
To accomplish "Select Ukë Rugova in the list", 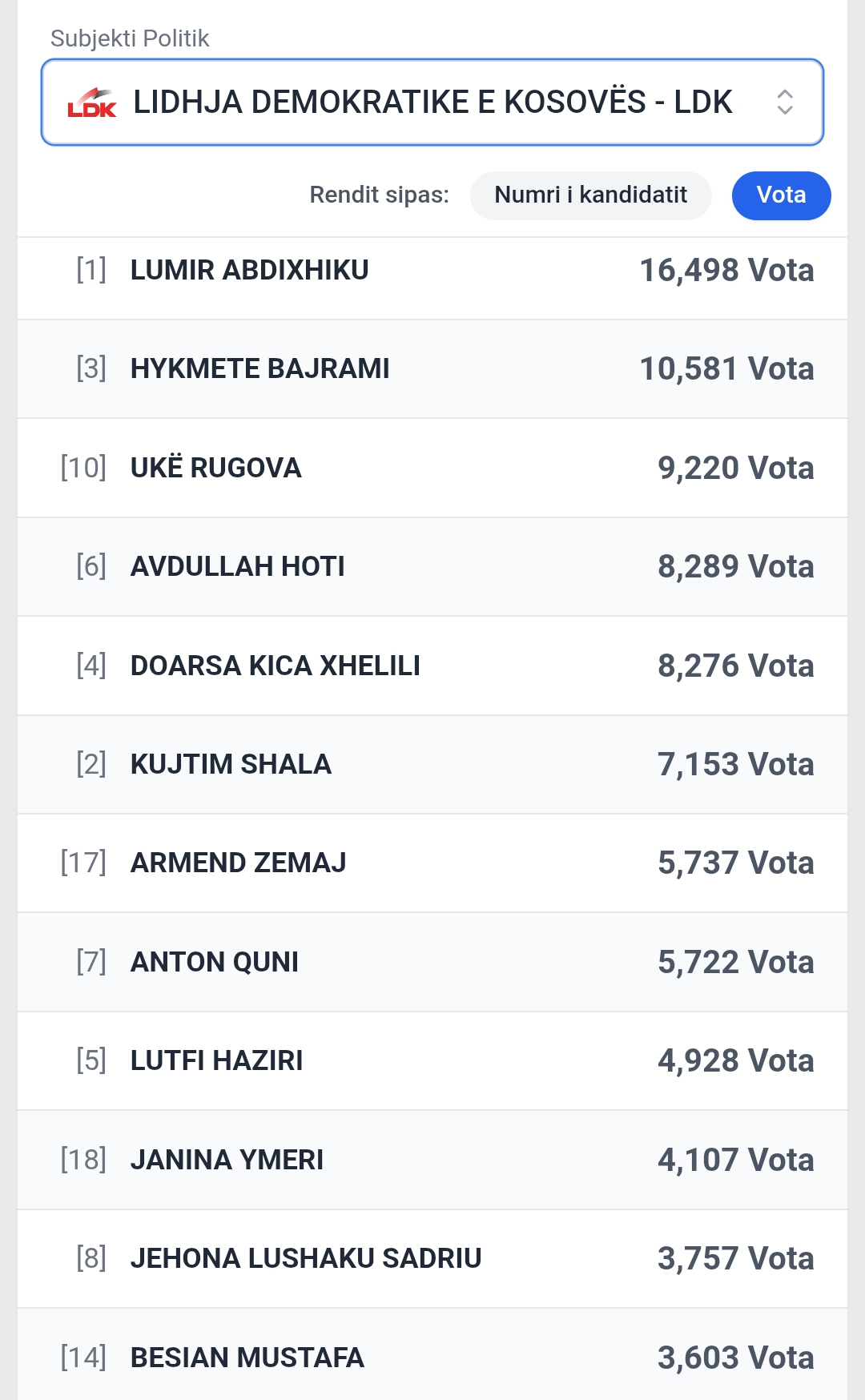I will coord(432,468).
